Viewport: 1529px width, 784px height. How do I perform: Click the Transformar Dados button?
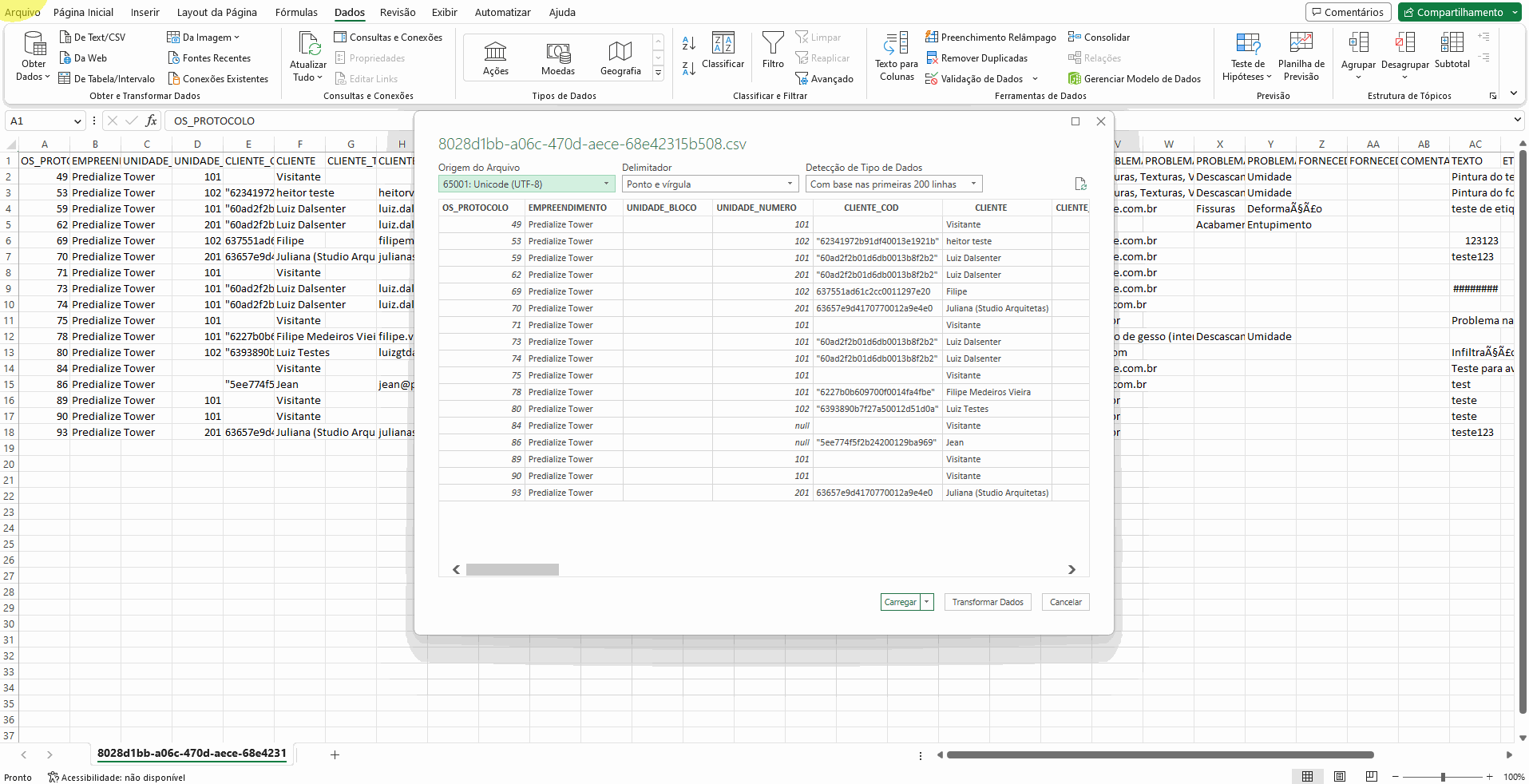tap(987, 602)
